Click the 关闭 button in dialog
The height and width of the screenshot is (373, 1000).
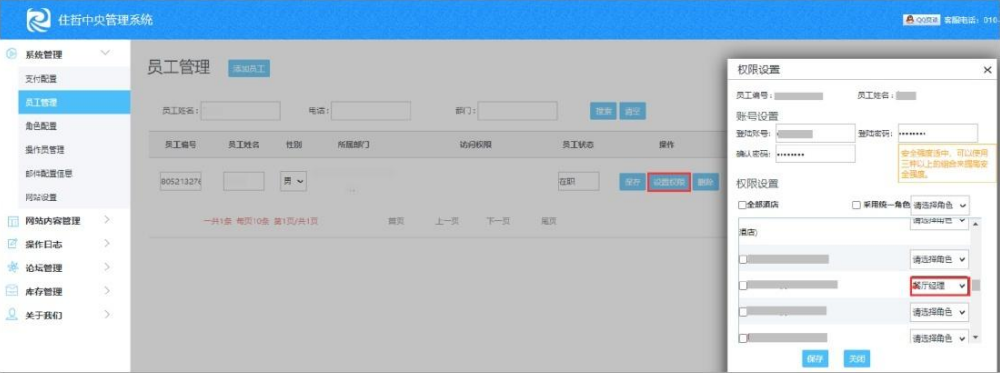(x=856, y=358)
